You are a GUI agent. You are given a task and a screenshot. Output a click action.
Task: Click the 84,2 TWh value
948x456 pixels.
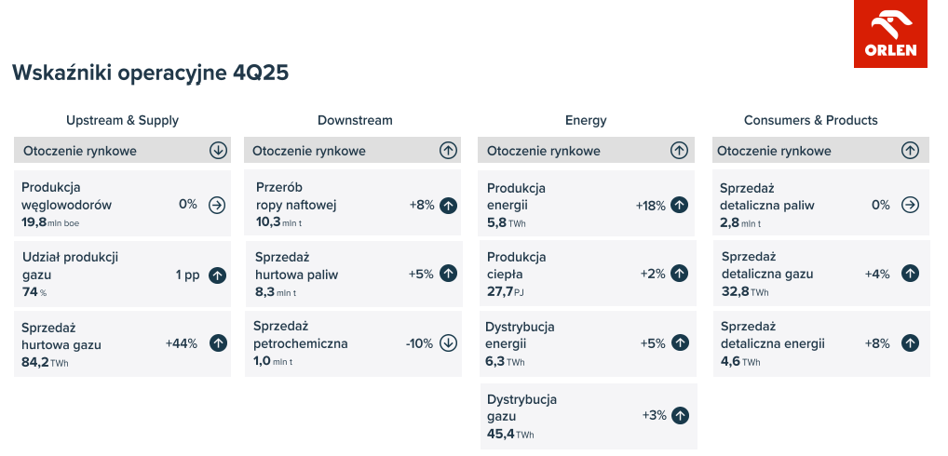45,363
